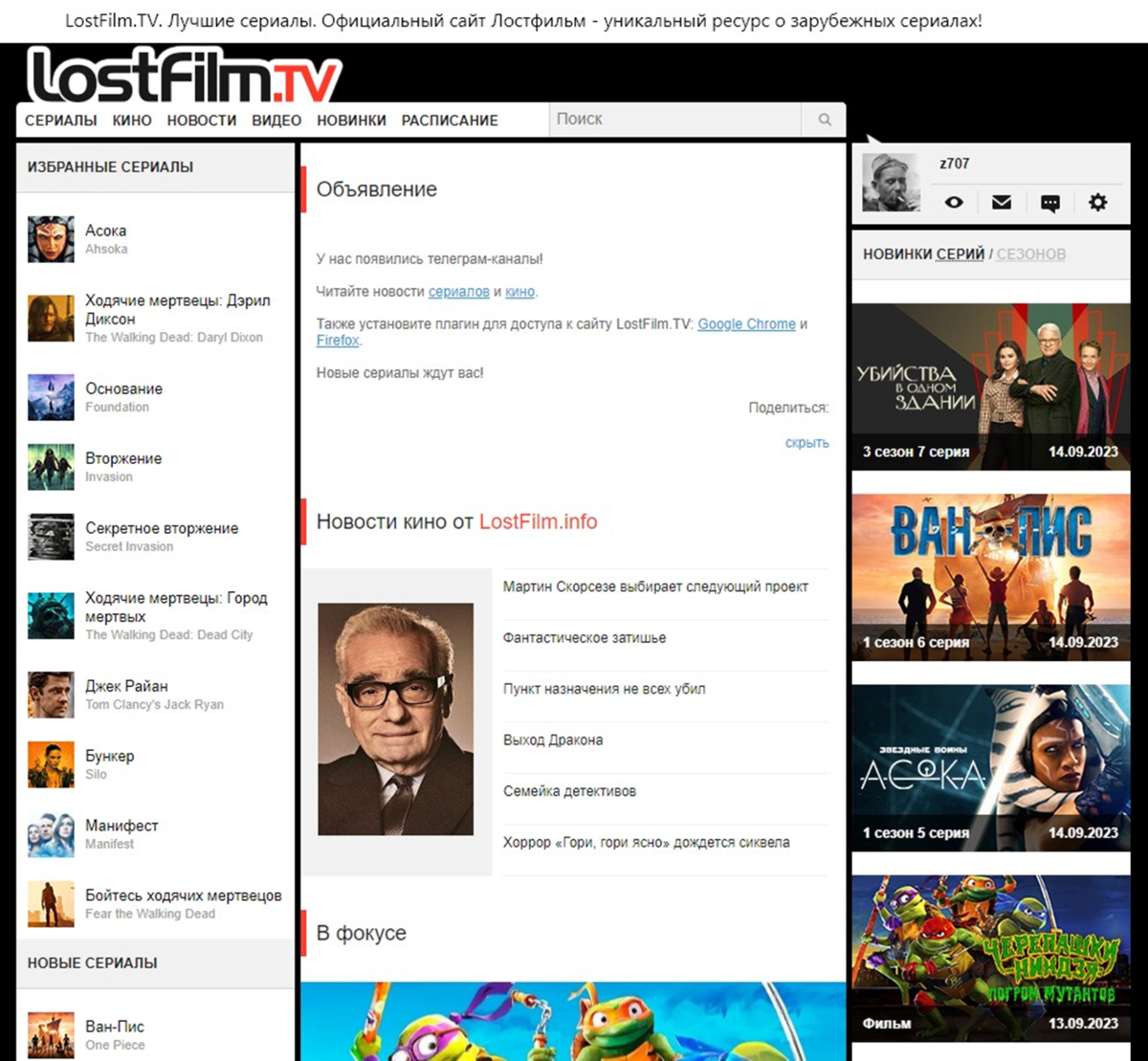The height and width of the screenshot is (1061, 1148).
Task: Click the search magnifier icon
Action: pos(825,120)
